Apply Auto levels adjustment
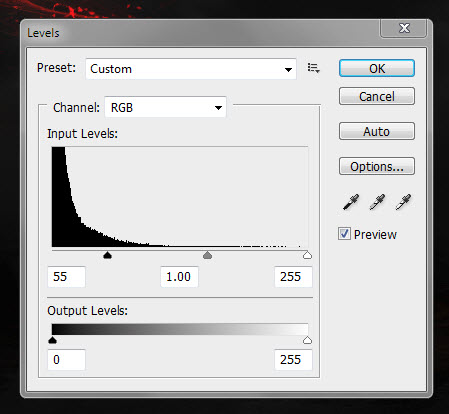The height and width of the screenshot is (414, 449). point(377,131)
